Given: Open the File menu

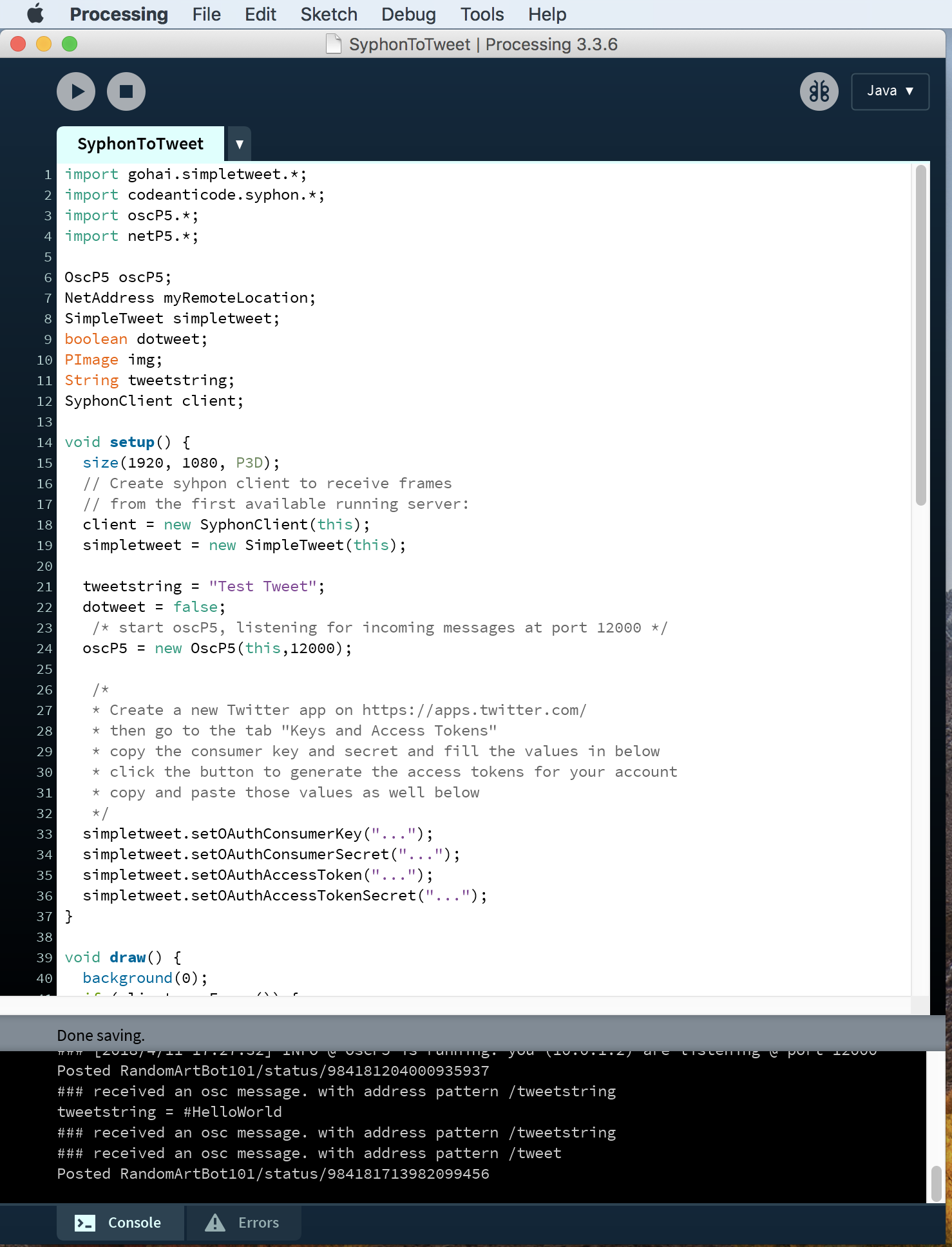Looking at the screenshot, I should click(x=206, y=14).
